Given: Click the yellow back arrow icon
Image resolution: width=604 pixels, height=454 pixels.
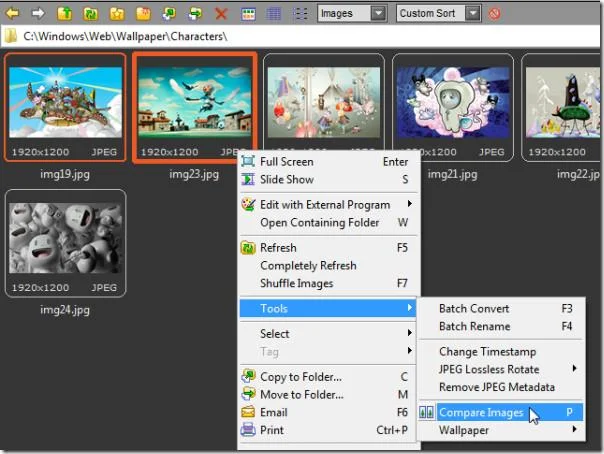Looking at the screenshot, I should [x=12, y=13].
